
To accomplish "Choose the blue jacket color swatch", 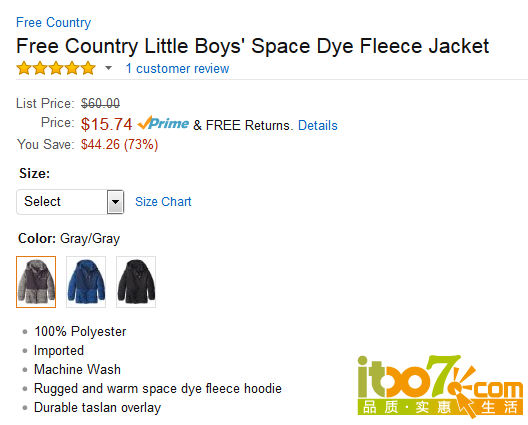I will coord(86,282).
